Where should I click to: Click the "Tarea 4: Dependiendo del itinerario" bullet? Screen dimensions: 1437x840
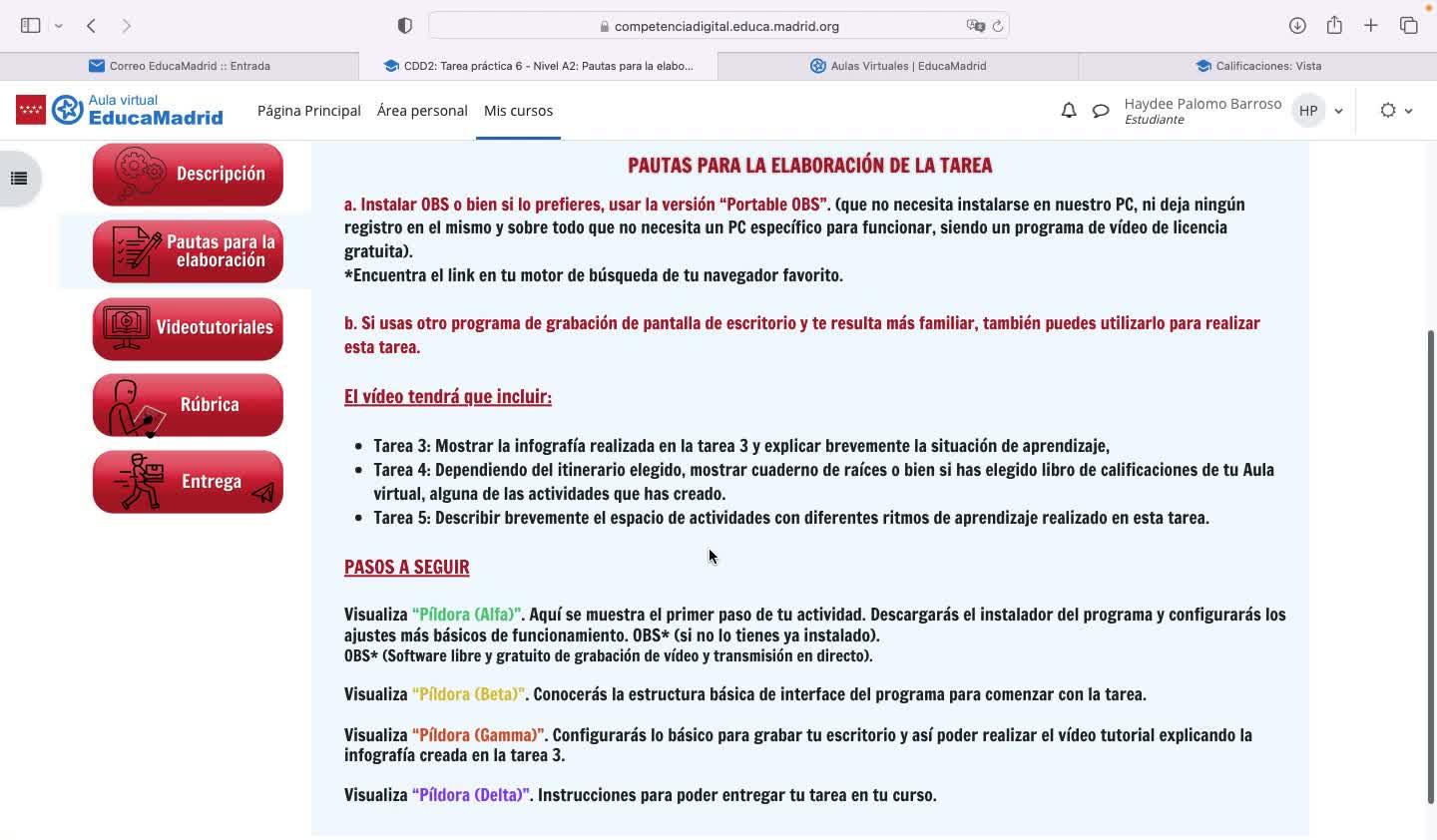[x=824, y=482]
